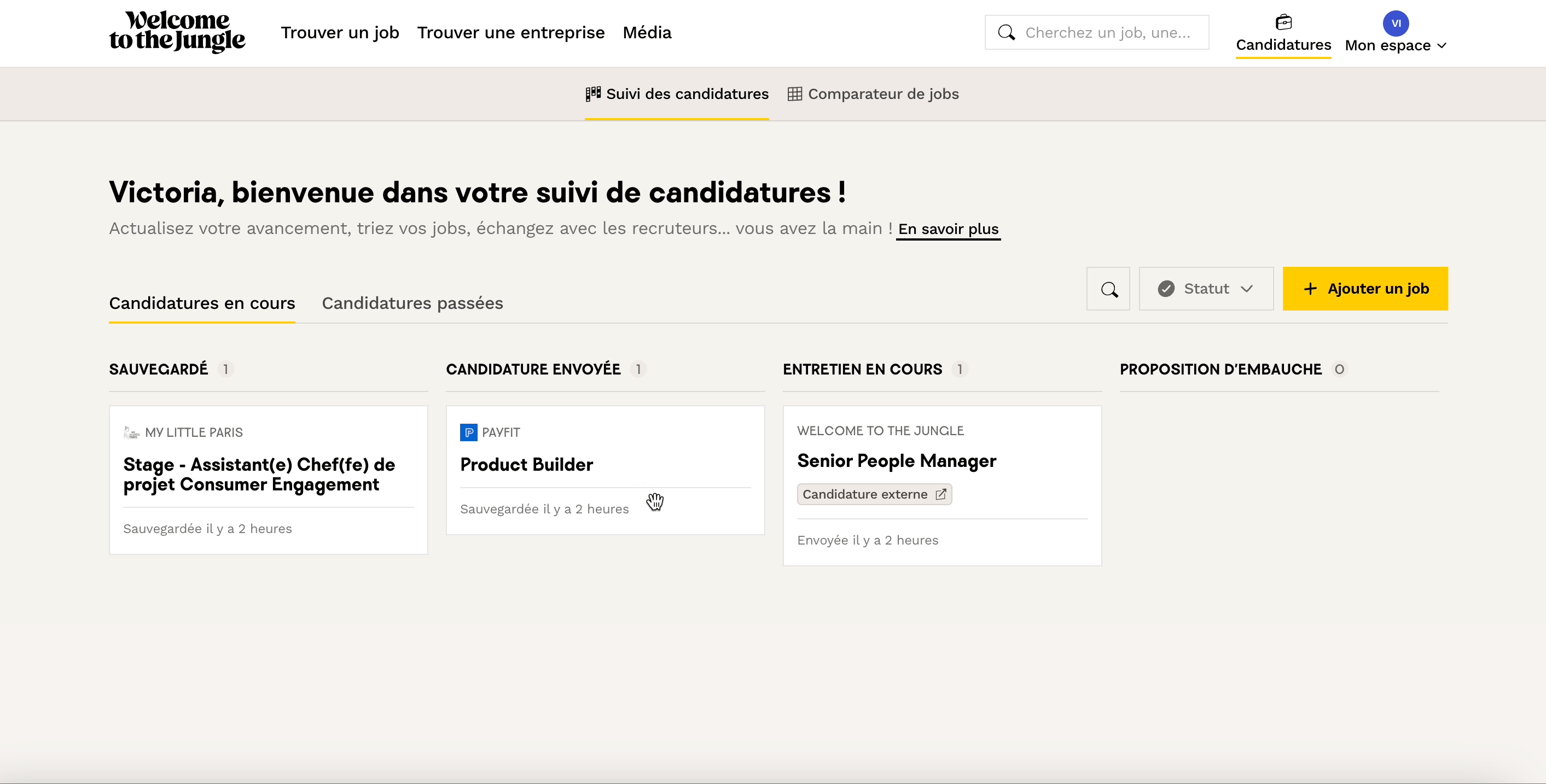This screenshot has height=784, width=1546.
Task: Click the My Little Paris logo
Action: [x=131, y=432]
